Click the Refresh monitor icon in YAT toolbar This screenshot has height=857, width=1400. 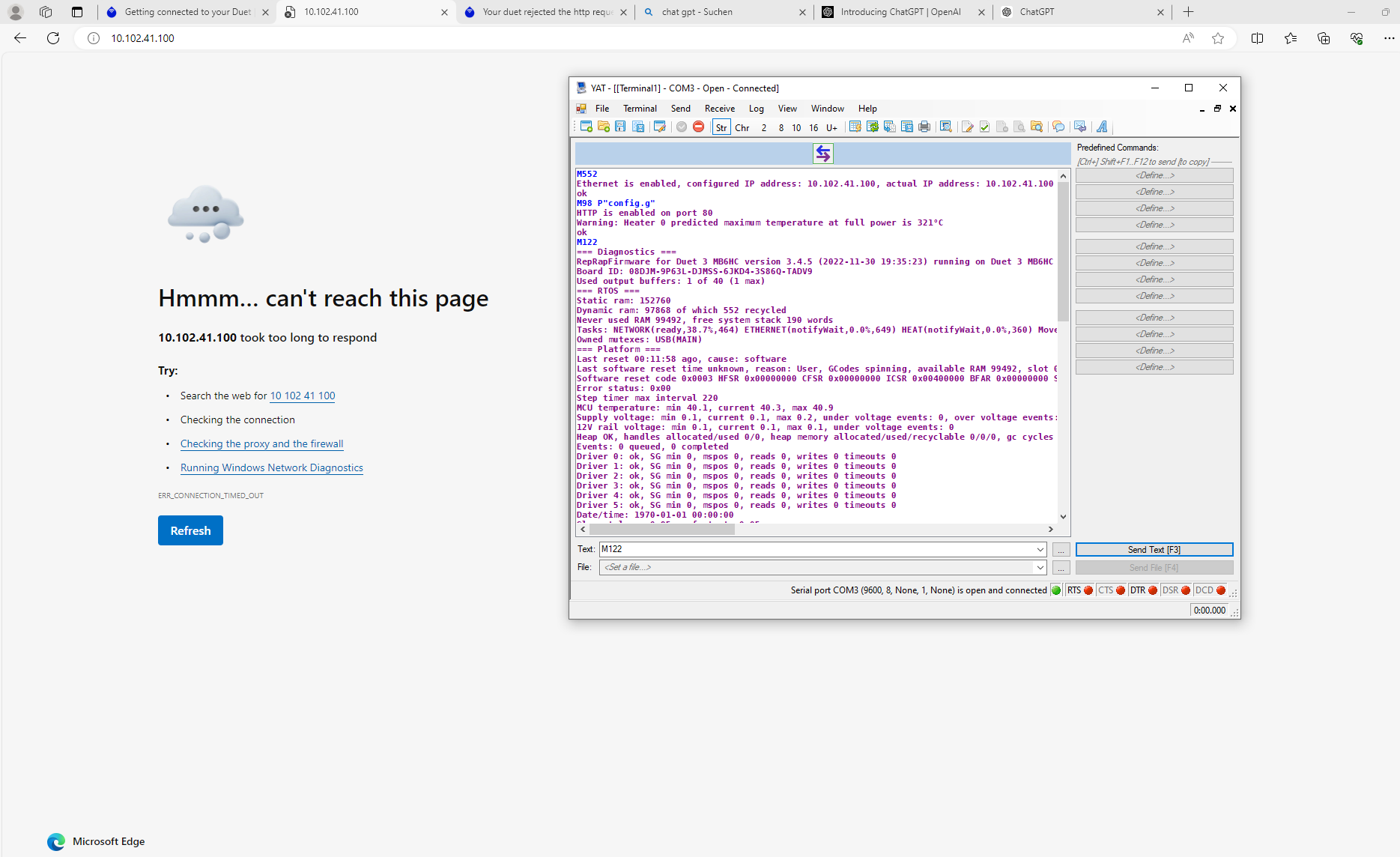pos(873,127)
